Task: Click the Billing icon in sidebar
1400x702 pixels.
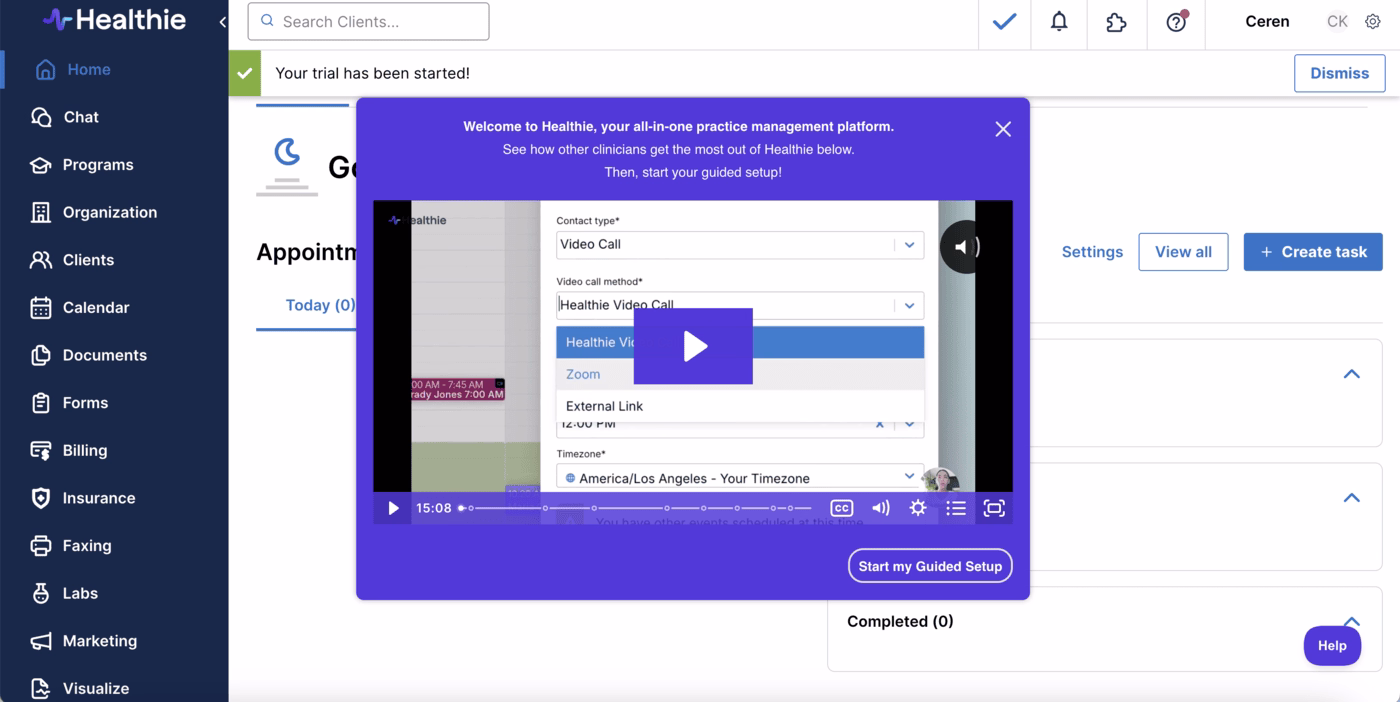Action: (41, 450)
